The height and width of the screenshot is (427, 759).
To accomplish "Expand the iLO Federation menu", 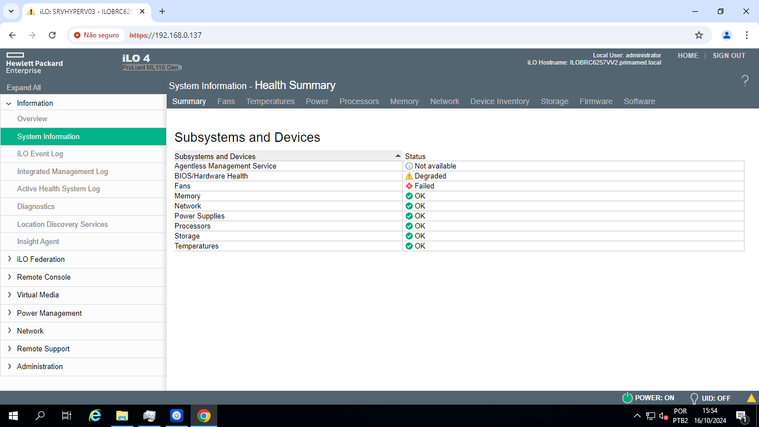I will pos(40,259).
